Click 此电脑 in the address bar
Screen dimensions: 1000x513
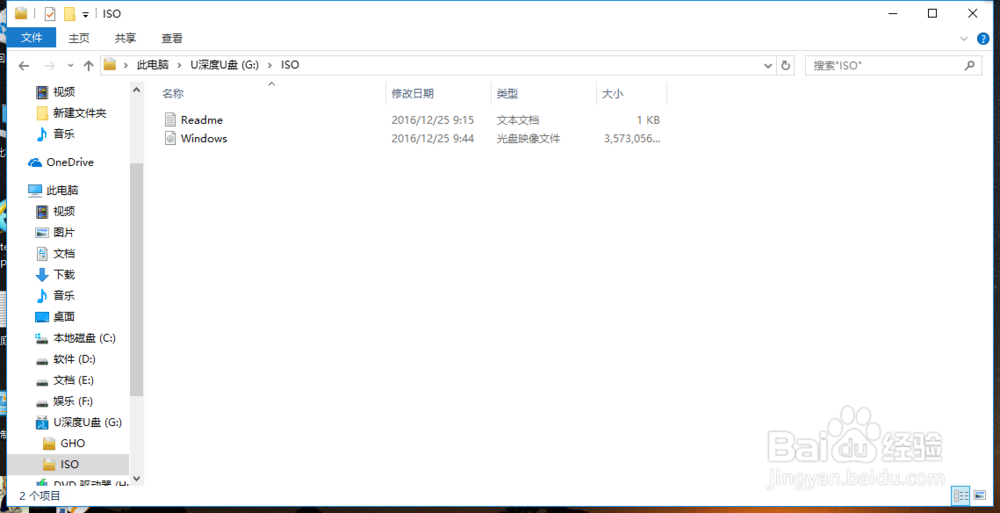pyautogui.click(x=152, y=65)
